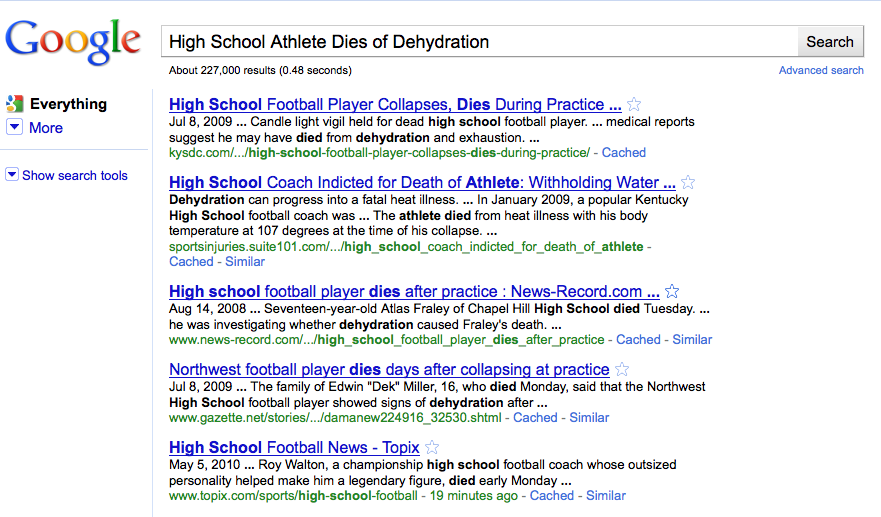
Task: Open Cached link for kysdc.com result
Action: point(624,153)
